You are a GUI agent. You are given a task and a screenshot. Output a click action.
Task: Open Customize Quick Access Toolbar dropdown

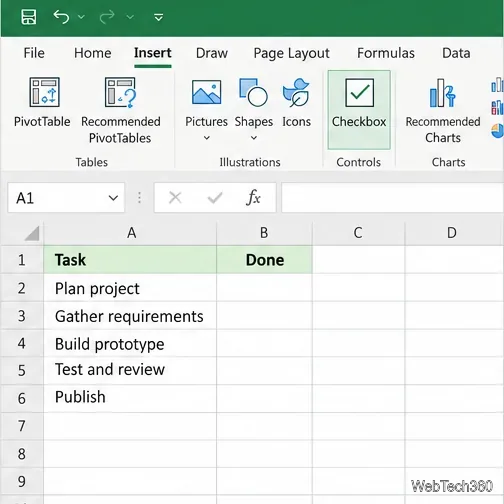point(159,17)
